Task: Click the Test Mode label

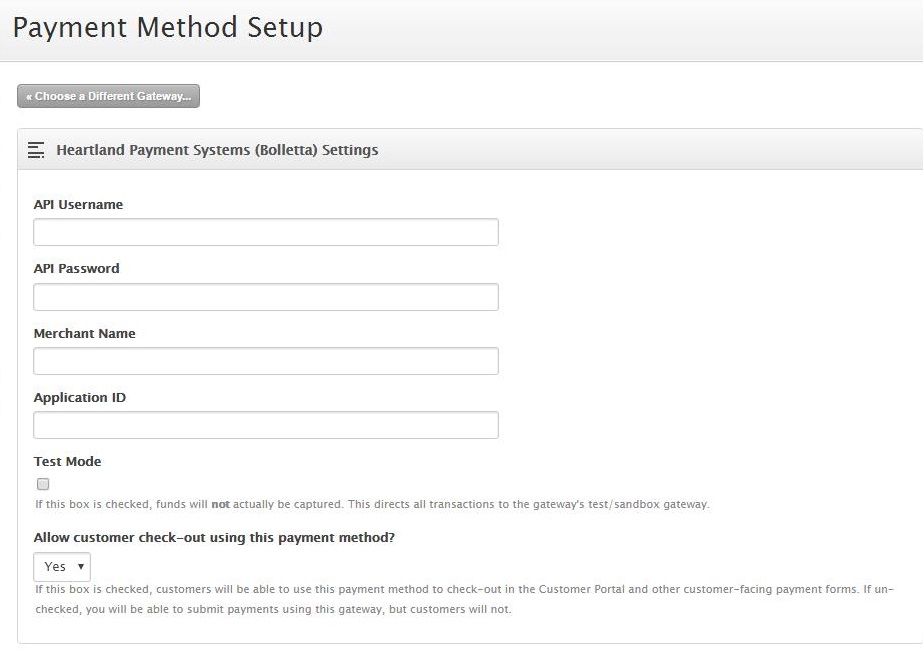Action: click(x=68, y=461)
